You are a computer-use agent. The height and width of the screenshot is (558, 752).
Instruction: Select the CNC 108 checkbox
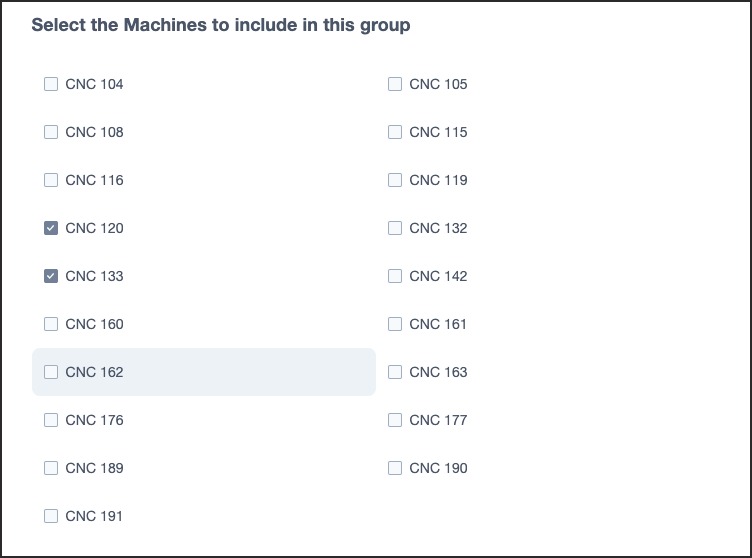[x=51, y=132]
